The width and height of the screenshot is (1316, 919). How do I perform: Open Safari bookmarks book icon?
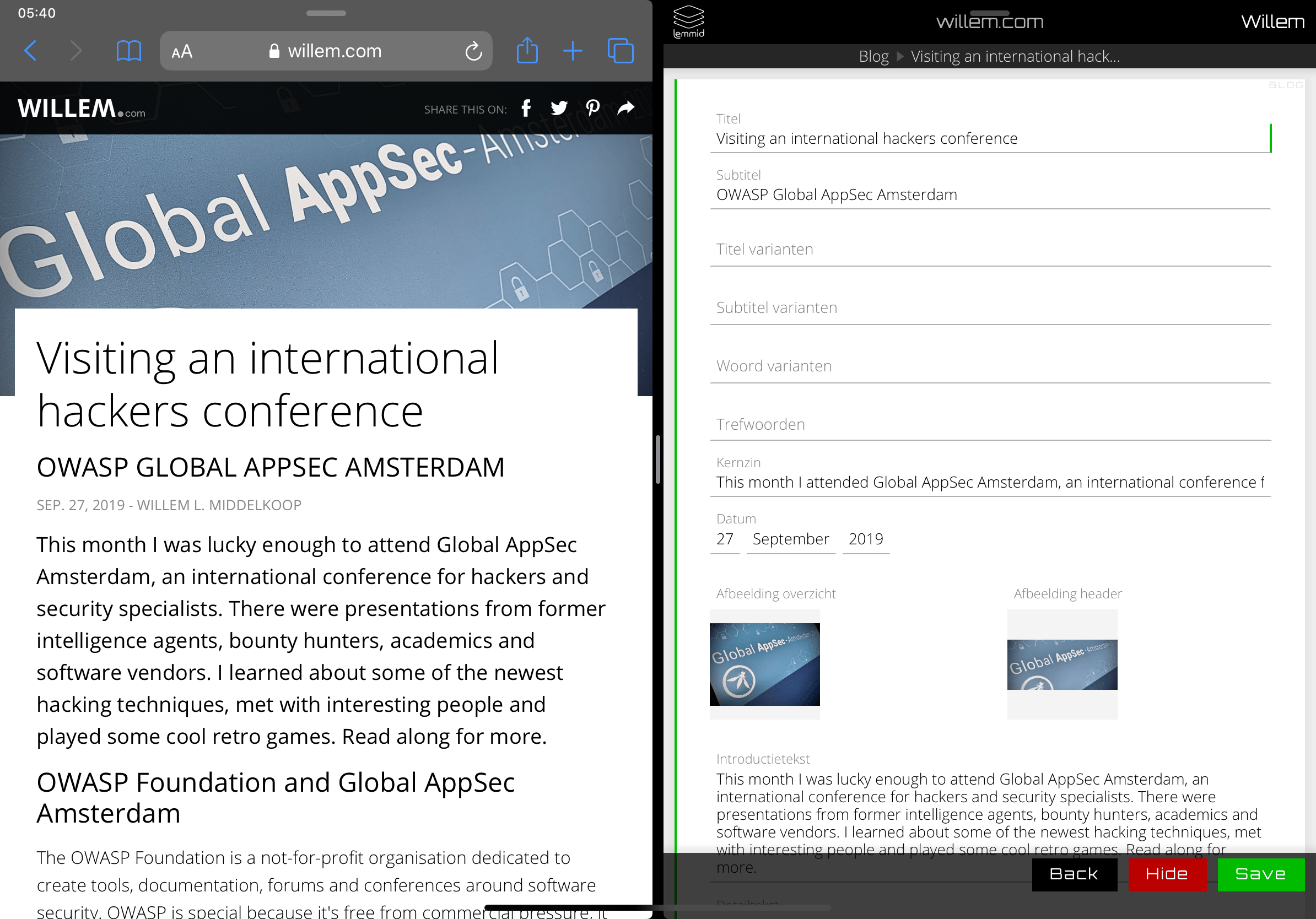[128, 51]
